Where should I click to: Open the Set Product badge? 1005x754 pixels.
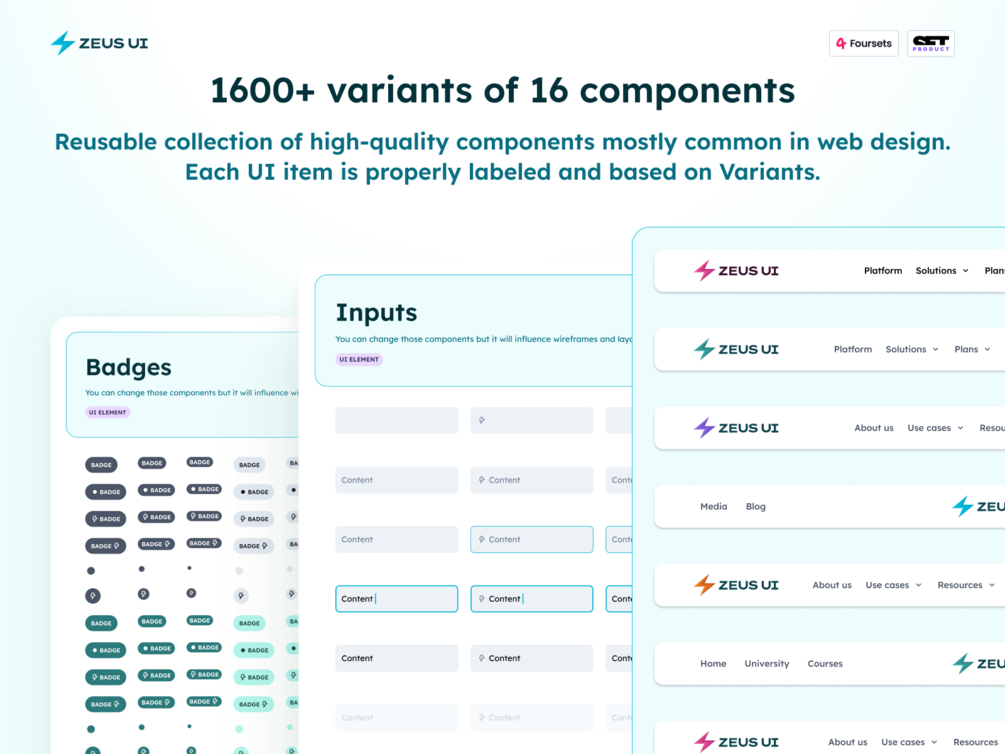(x=931, y=44)
